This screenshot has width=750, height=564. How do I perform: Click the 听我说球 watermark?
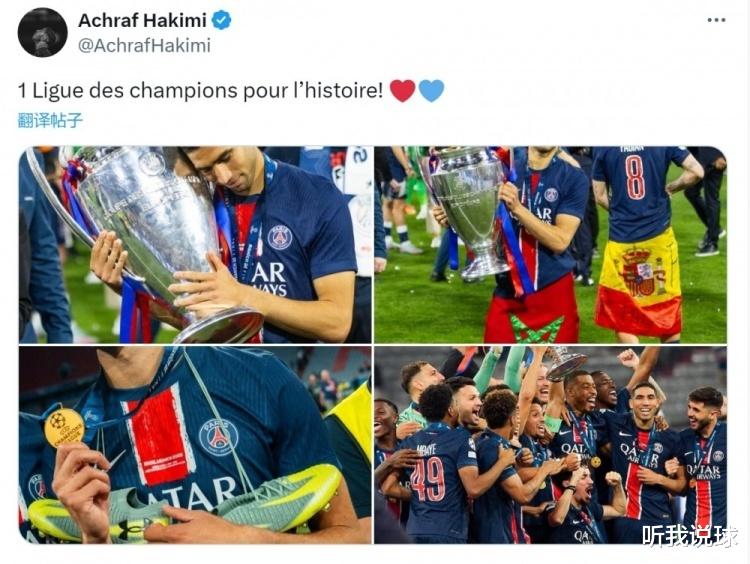tap(689, 536)
